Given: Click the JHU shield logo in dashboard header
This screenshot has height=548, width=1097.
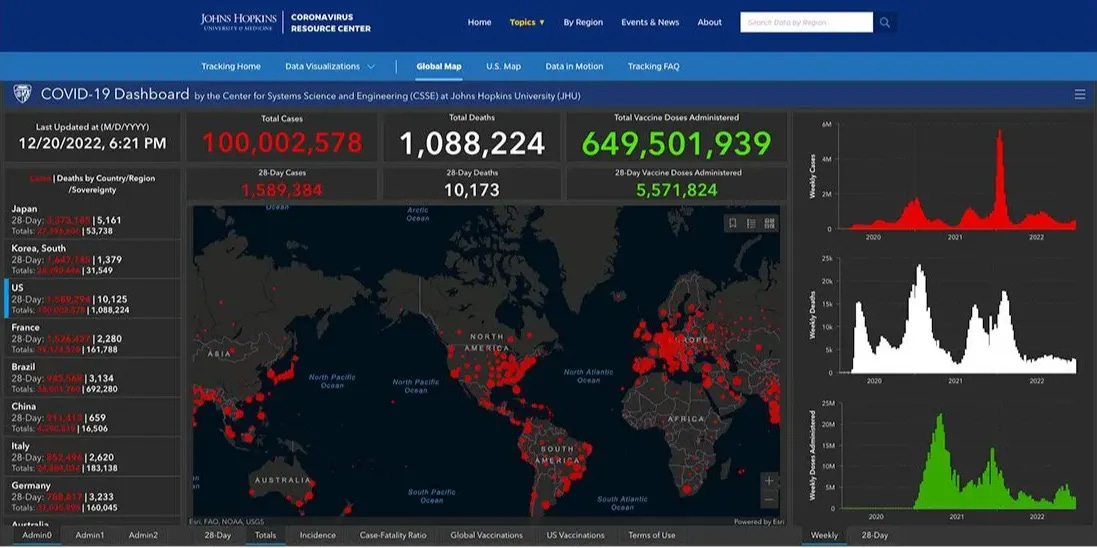Looking at the screenshot, I should 22,94.
